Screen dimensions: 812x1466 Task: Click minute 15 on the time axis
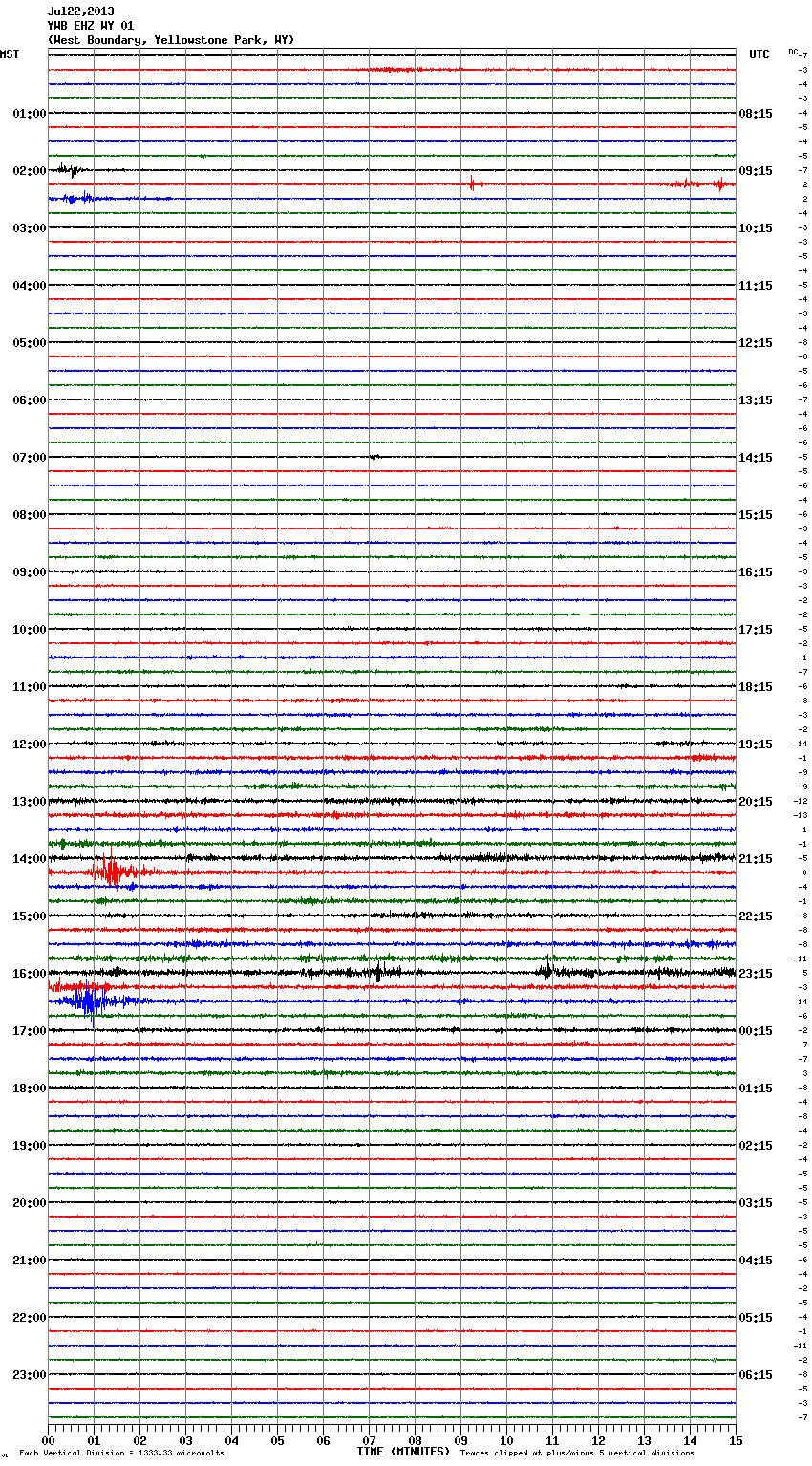pyautogui.click(x=736, y=1439)
